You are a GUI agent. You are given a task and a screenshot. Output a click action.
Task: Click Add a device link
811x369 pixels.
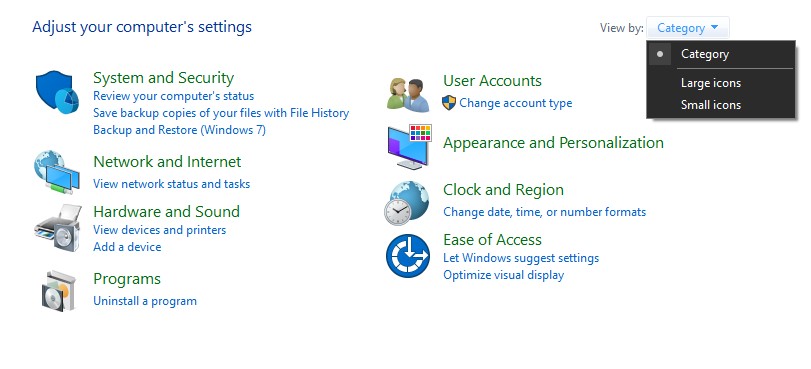pos(127,247)
